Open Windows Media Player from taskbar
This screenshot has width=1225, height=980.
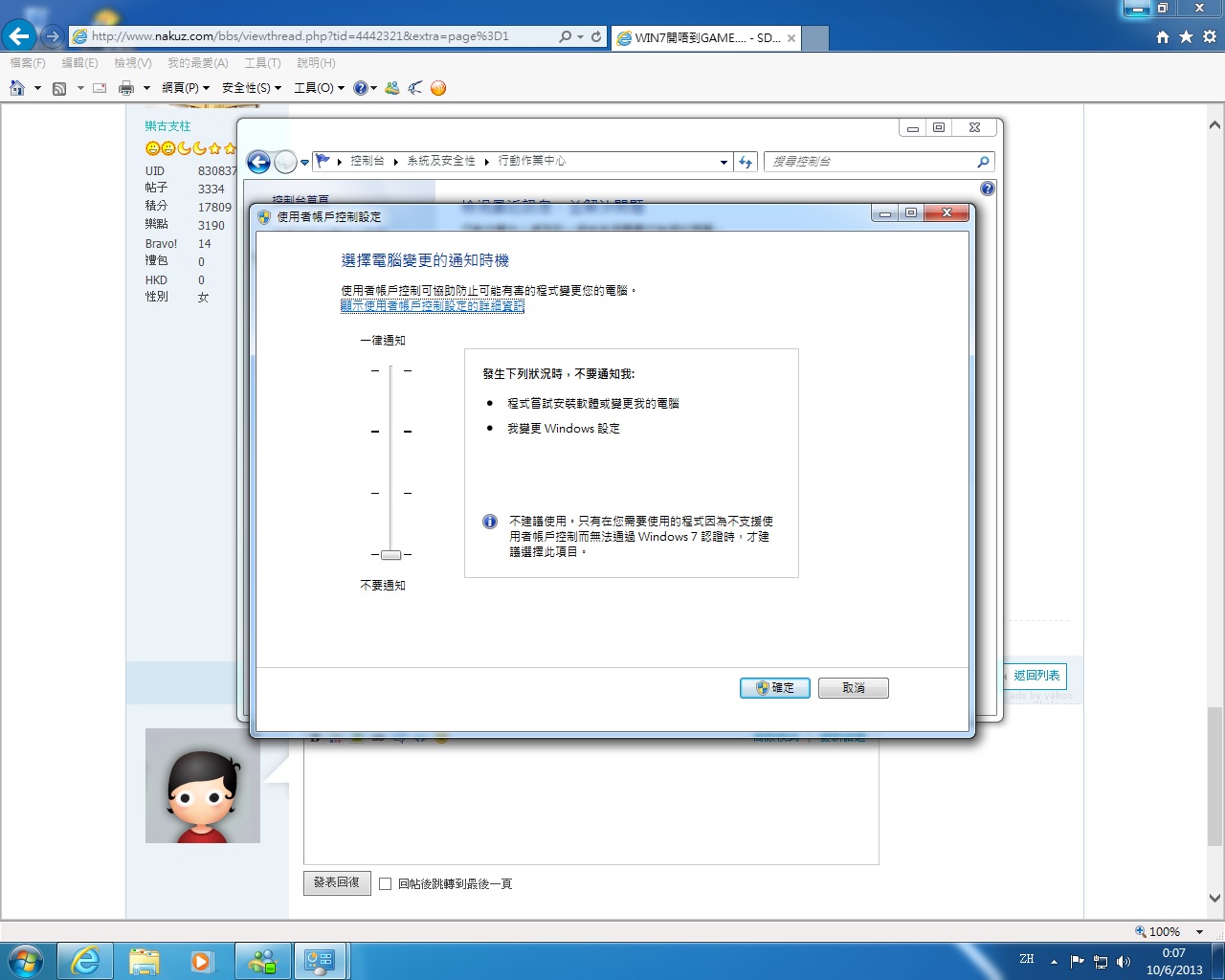pos(202,961)
